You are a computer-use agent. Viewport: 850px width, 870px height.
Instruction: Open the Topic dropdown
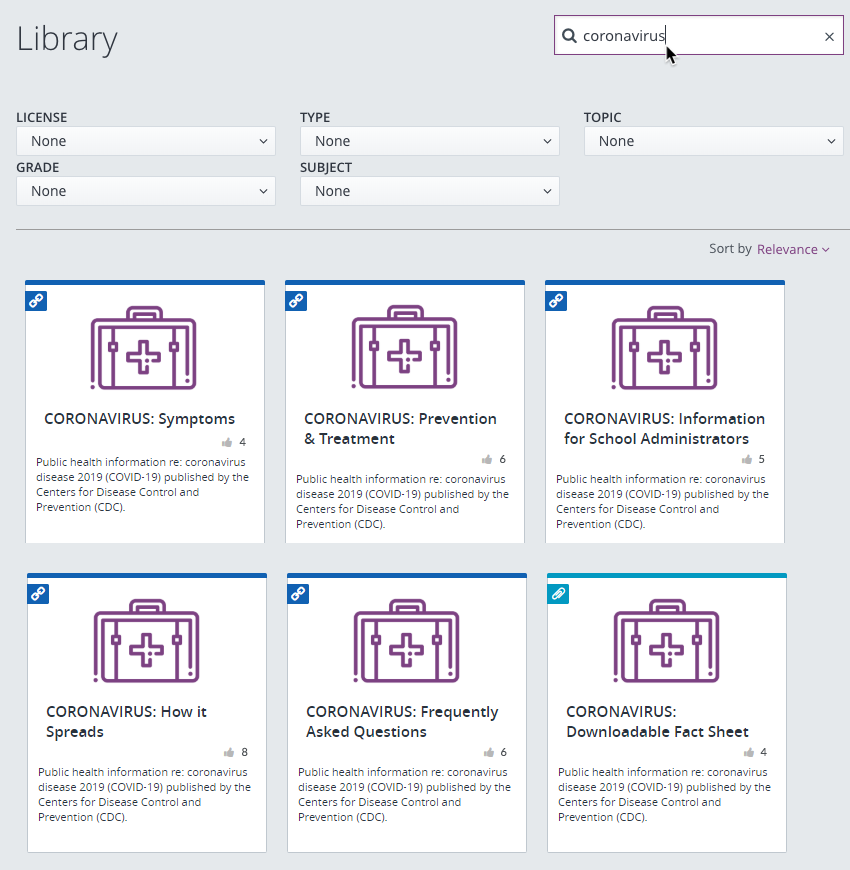coord(714,141)
